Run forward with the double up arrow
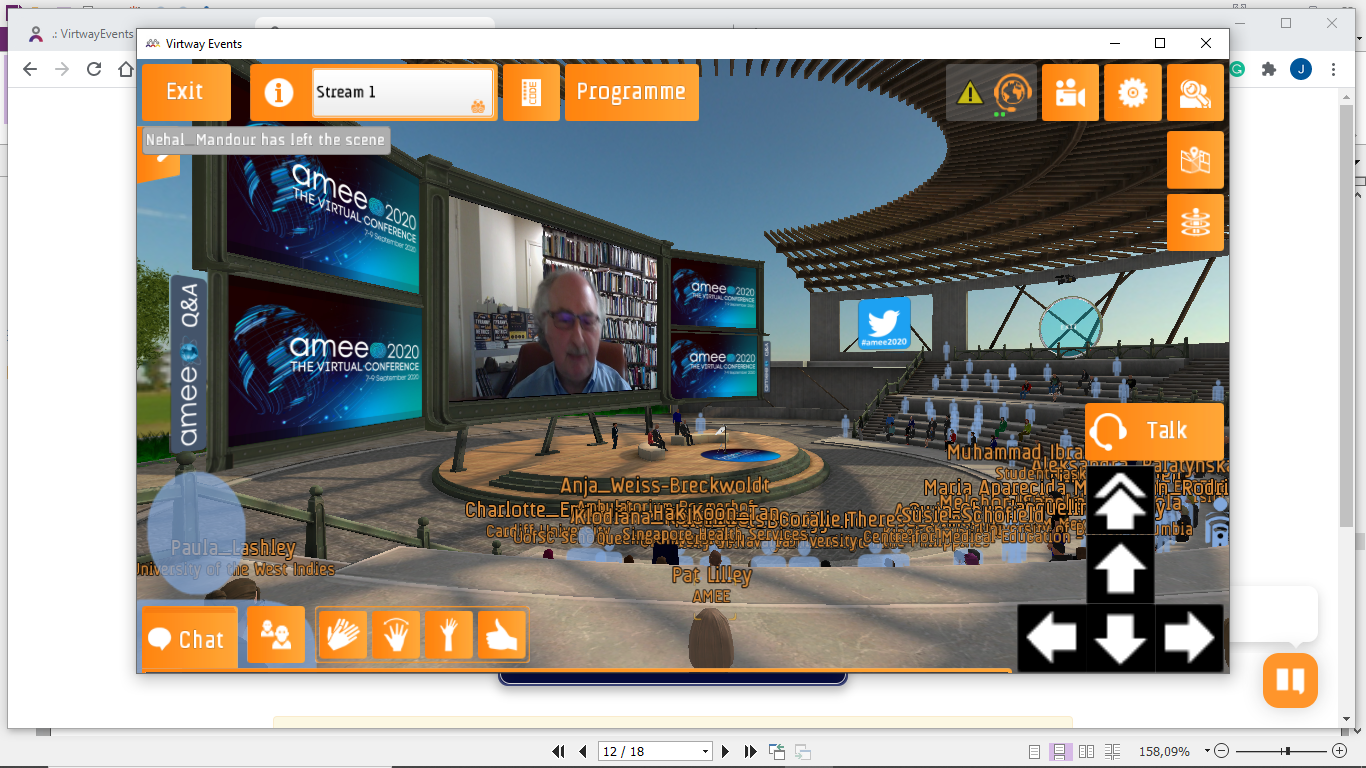Image resolution: width=1366 pixels, height=768 pixels. tap(1120, 500)
